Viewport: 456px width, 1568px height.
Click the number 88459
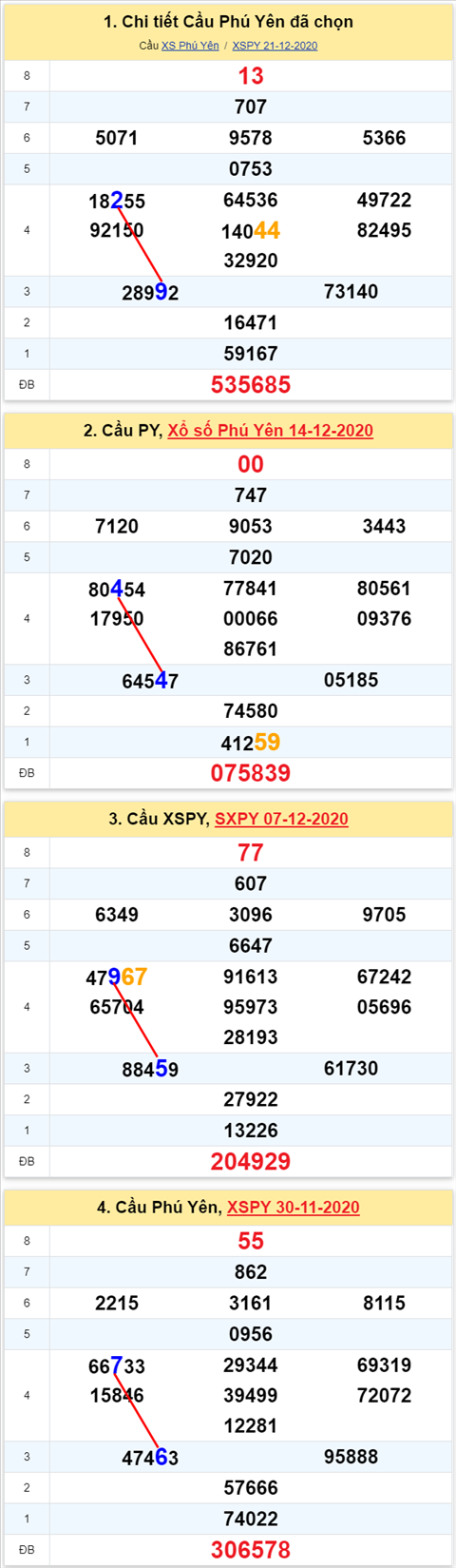pos(150,1069)
